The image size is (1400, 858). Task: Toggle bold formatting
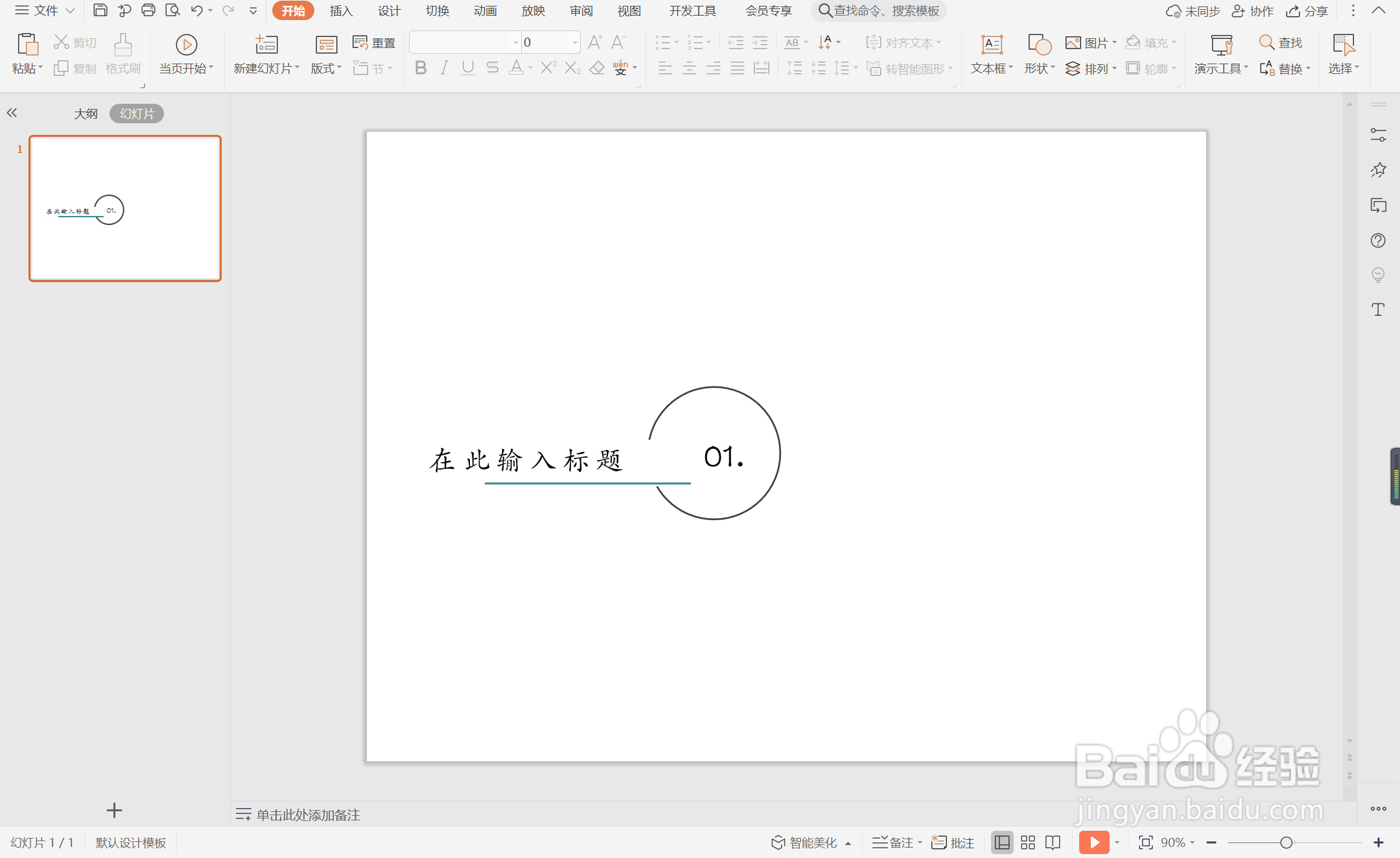point(421,68)
